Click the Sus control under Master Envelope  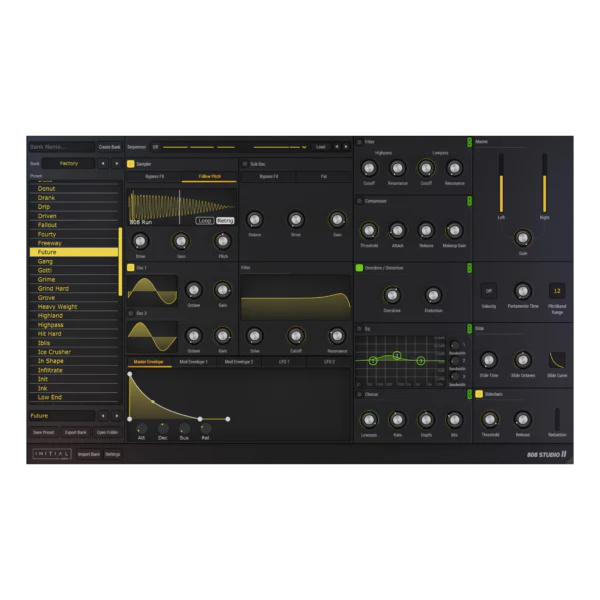(184, 429)
